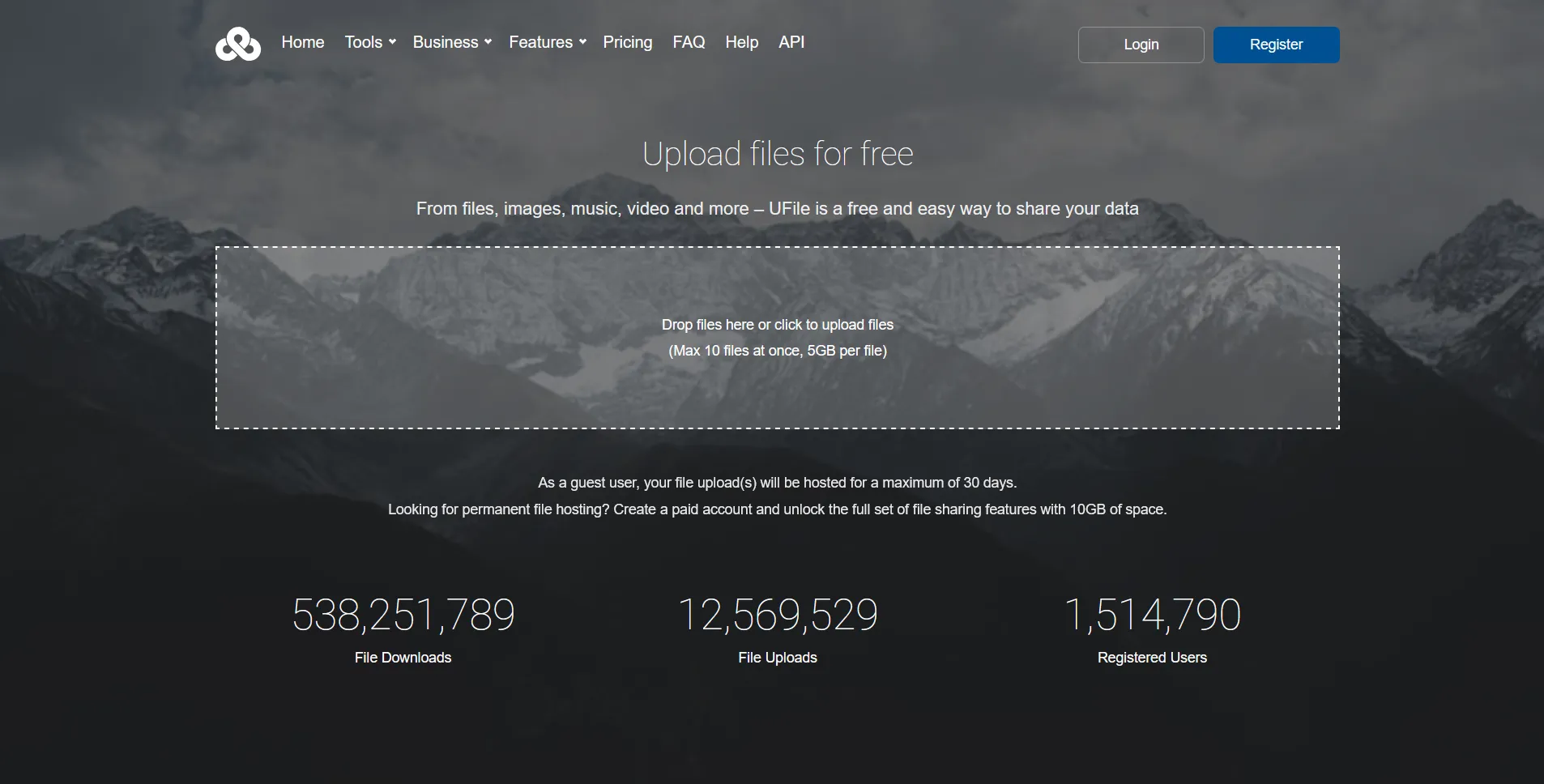The width and height of the screenshot is (1544, 784).
Task: Open the Pricing page
Action: (x=627, y=42)
